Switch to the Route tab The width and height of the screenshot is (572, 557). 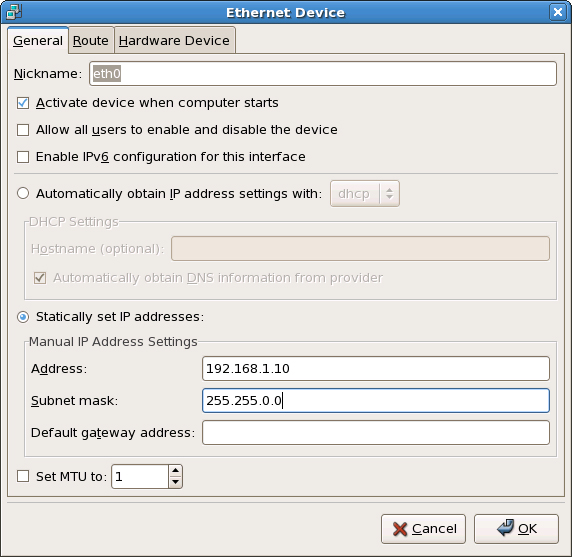(91, 40)
